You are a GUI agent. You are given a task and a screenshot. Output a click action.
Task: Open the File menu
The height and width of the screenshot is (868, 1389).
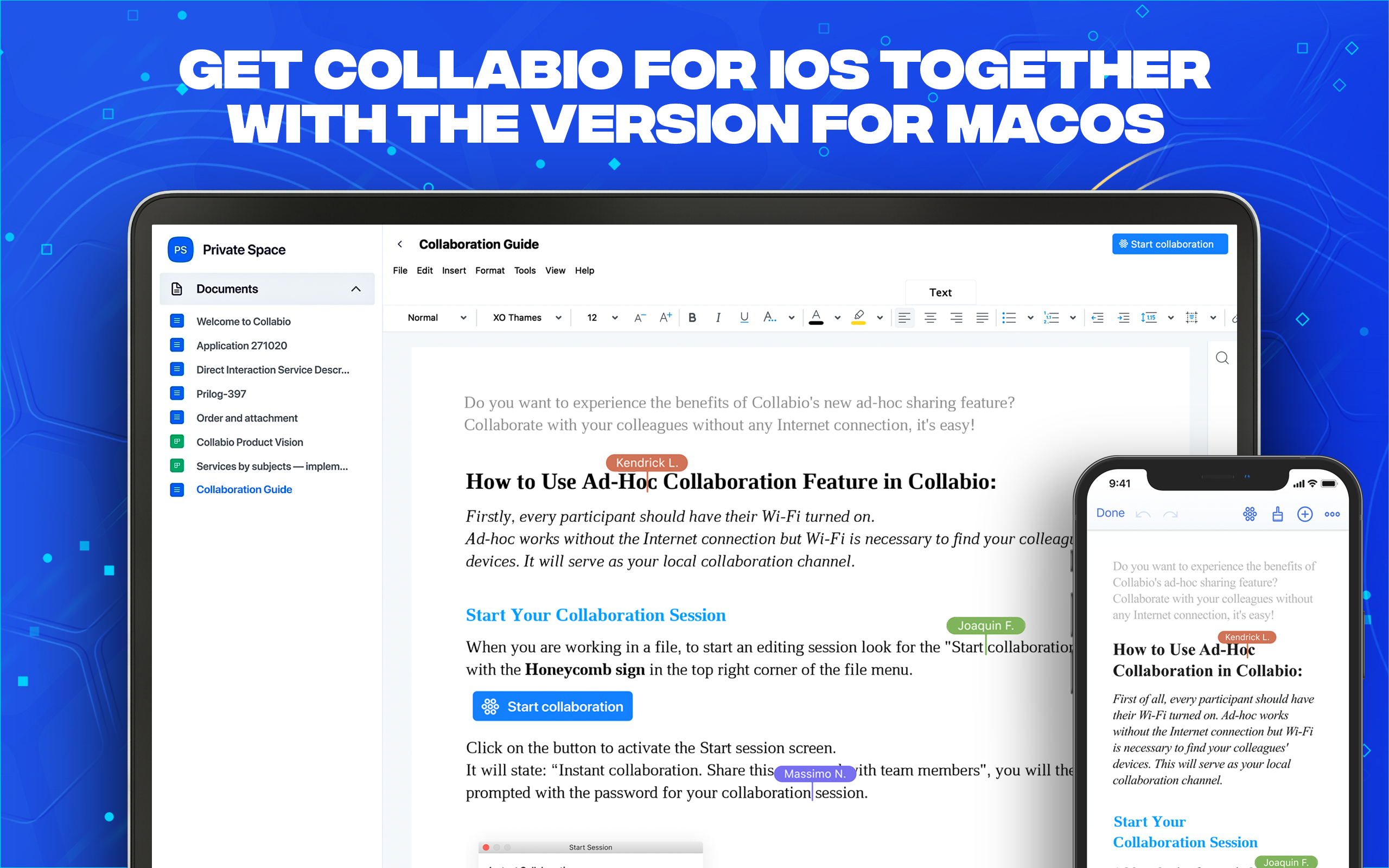click(400, 270)
